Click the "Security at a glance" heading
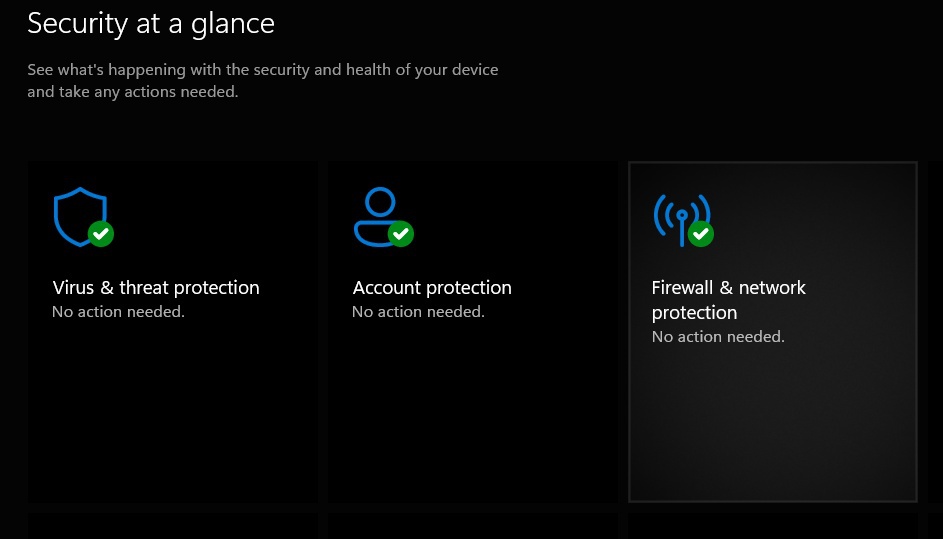The width and height of the screenshot is (943, 539). [x=151, y=23]
